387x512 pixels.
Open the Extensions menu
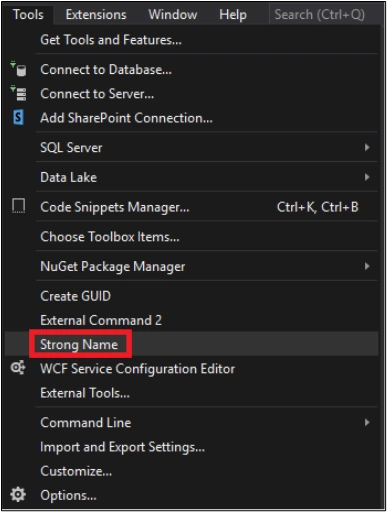tap(96, 15)
